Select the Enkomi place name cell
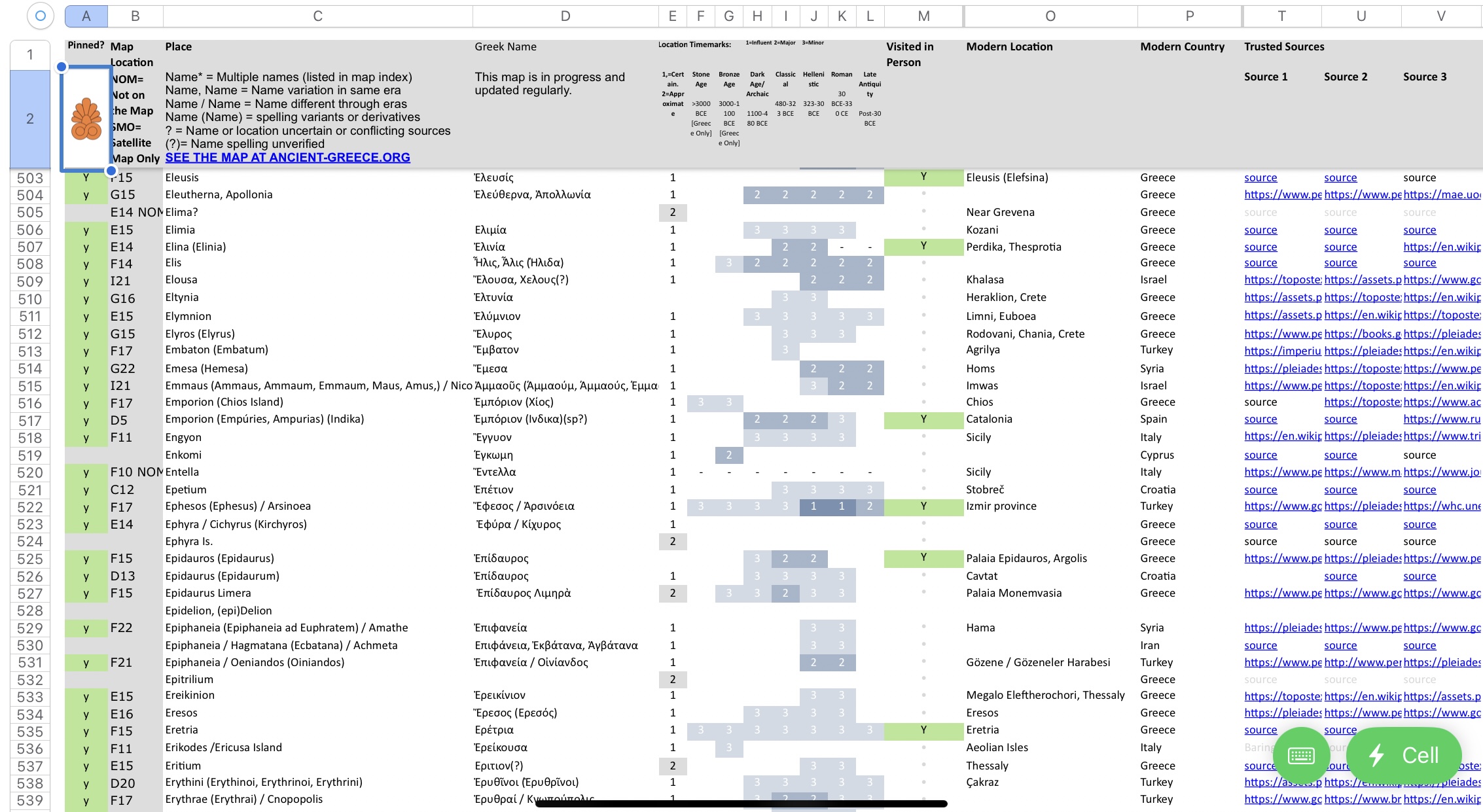The image size is (1483, 812). 184,455
